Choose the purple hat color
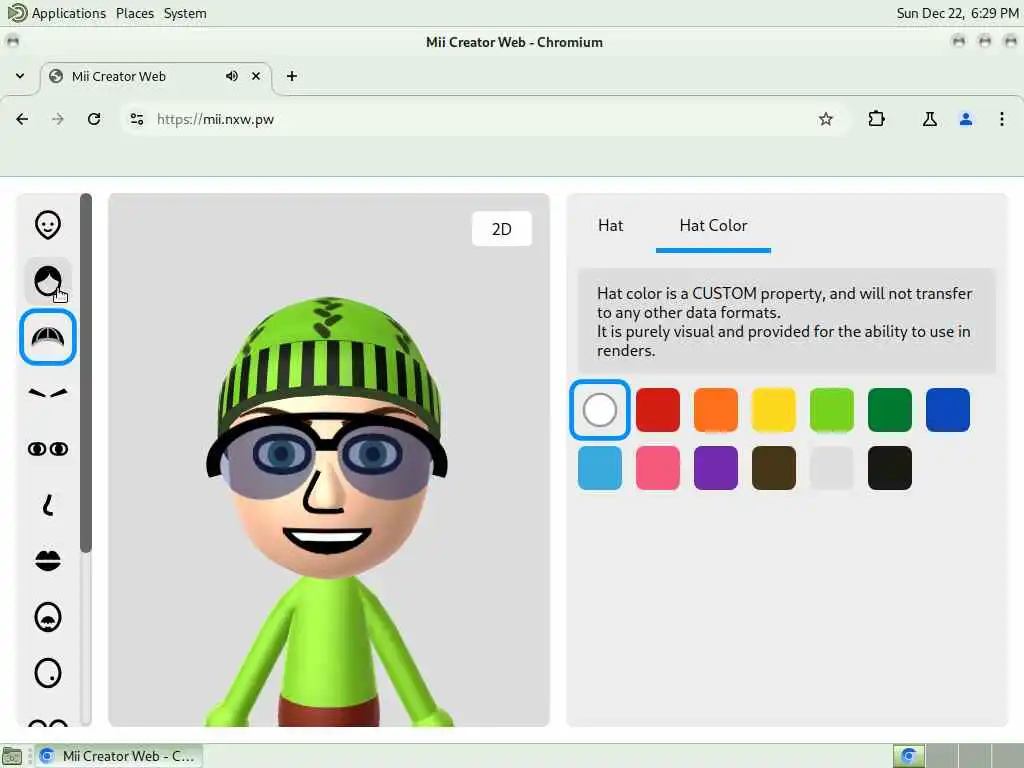The height and width of the screenshot is (768, 1024). pyautogui.click(x=716, y=468)
